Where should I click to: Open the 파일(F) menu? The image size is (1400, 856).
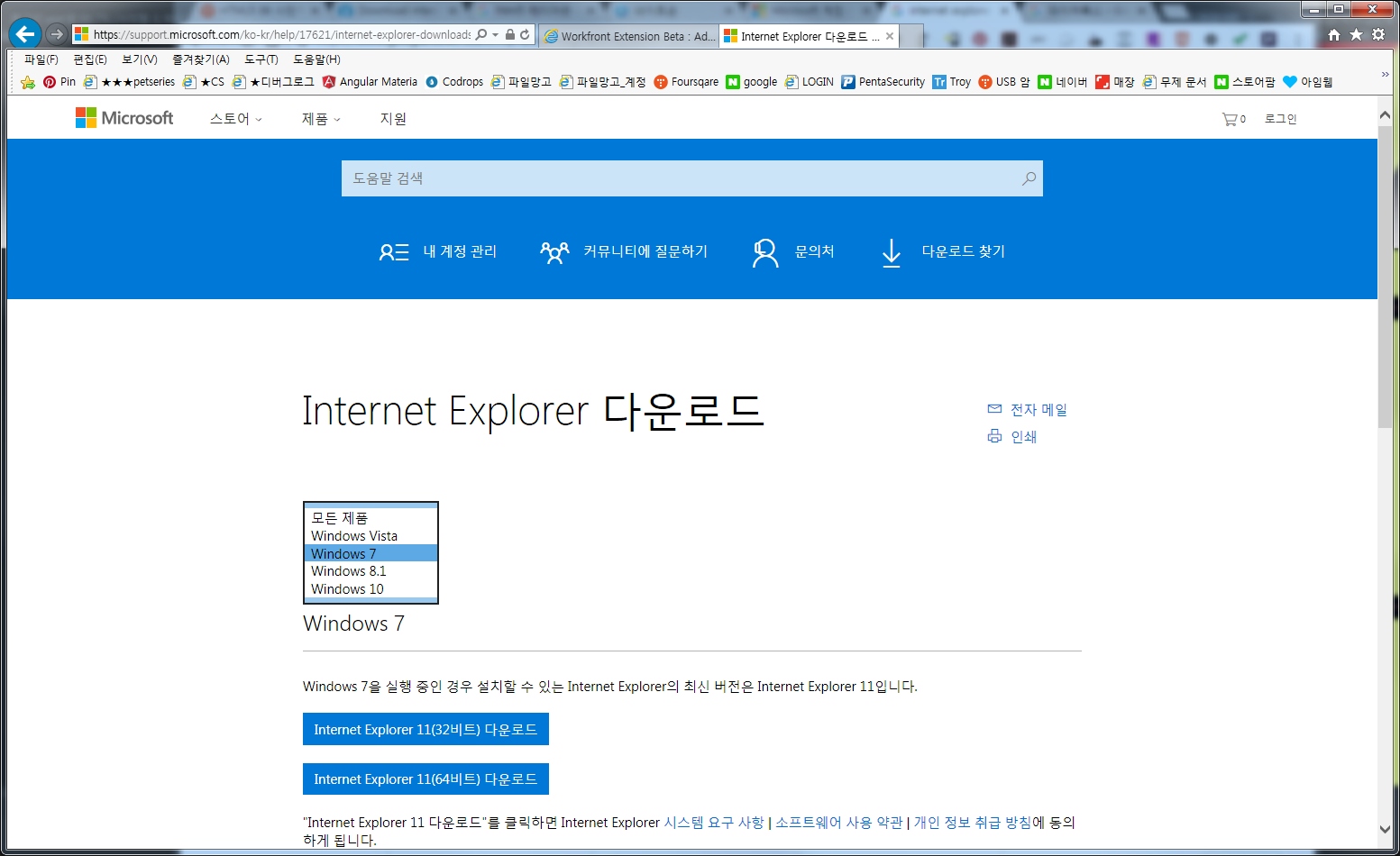tap(41, 59)
